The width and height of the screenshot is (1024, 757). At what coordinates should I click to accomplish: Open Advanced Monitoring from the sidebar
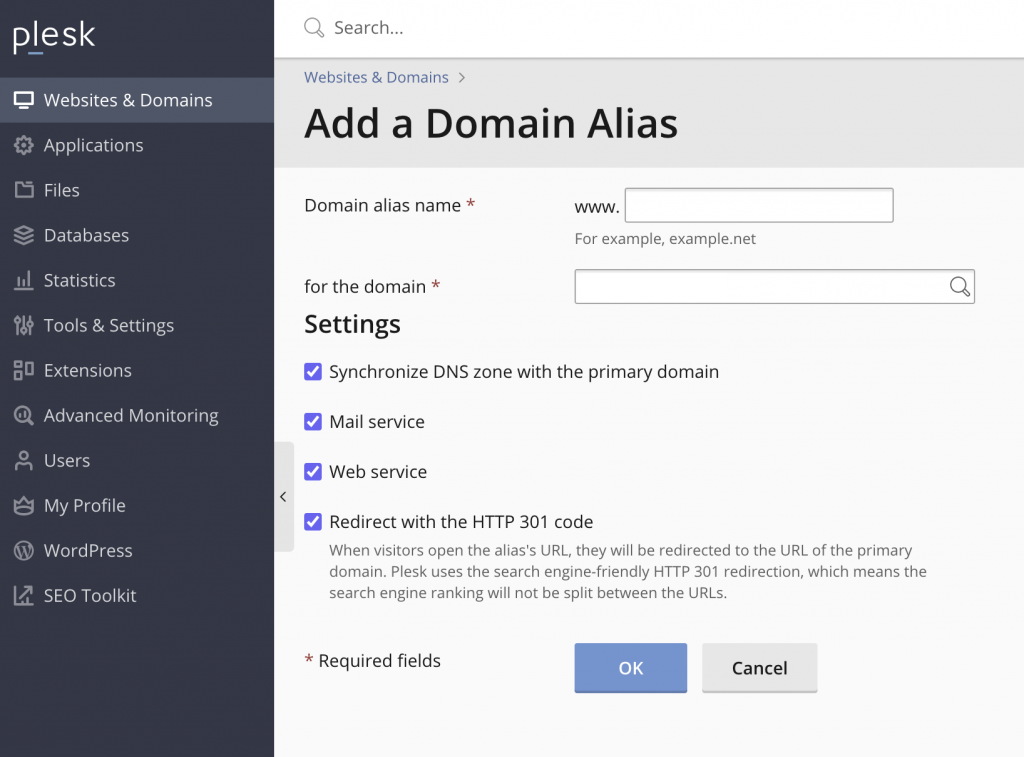pyautogui.click(x=130, y=416)
